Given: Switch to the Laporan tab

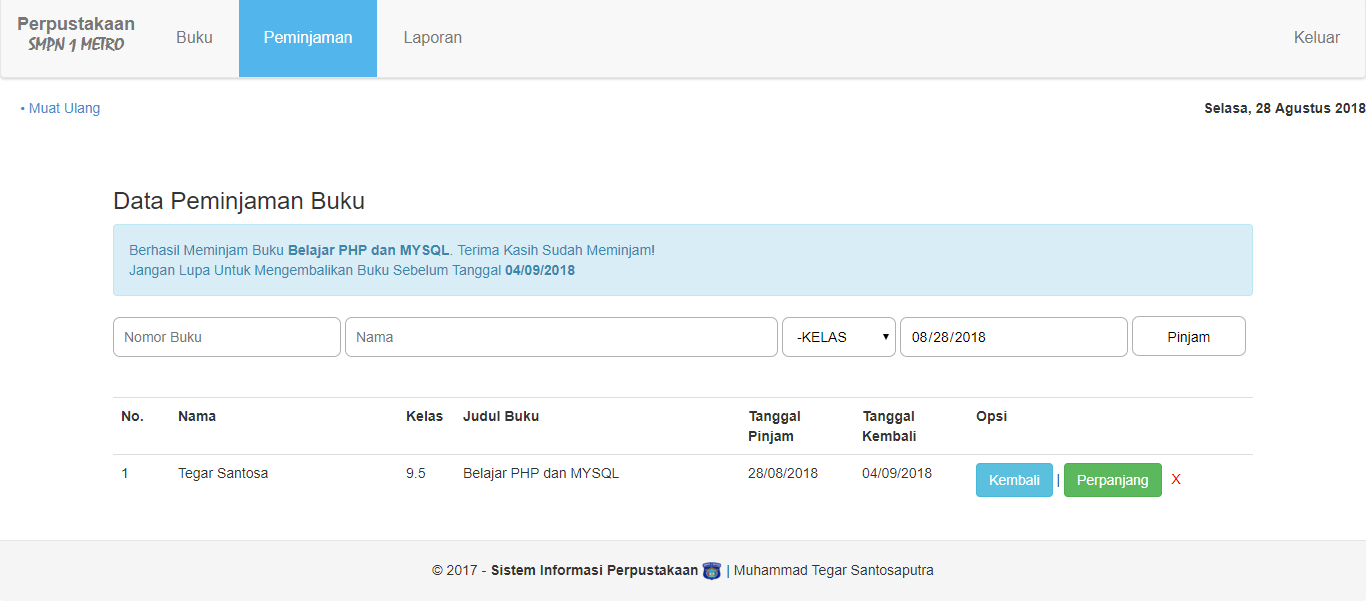Looking at the screenshot, I should tap(432, 37).
